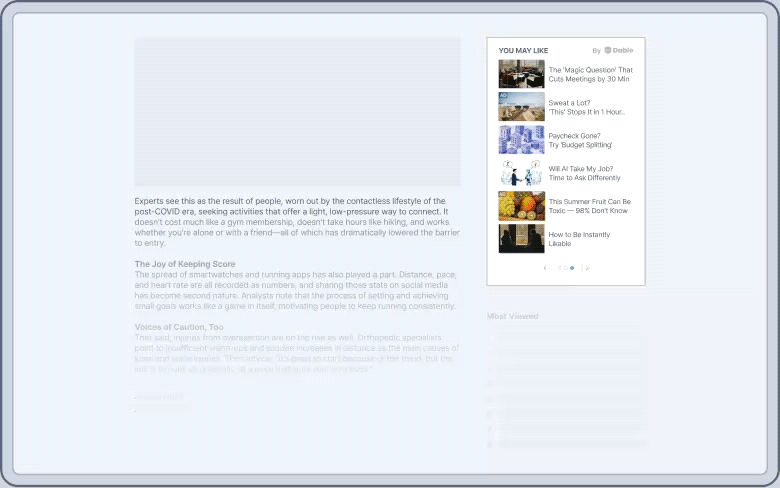Click the Dable logo icon
Screen dimensions: 780x488
(607, 50)
